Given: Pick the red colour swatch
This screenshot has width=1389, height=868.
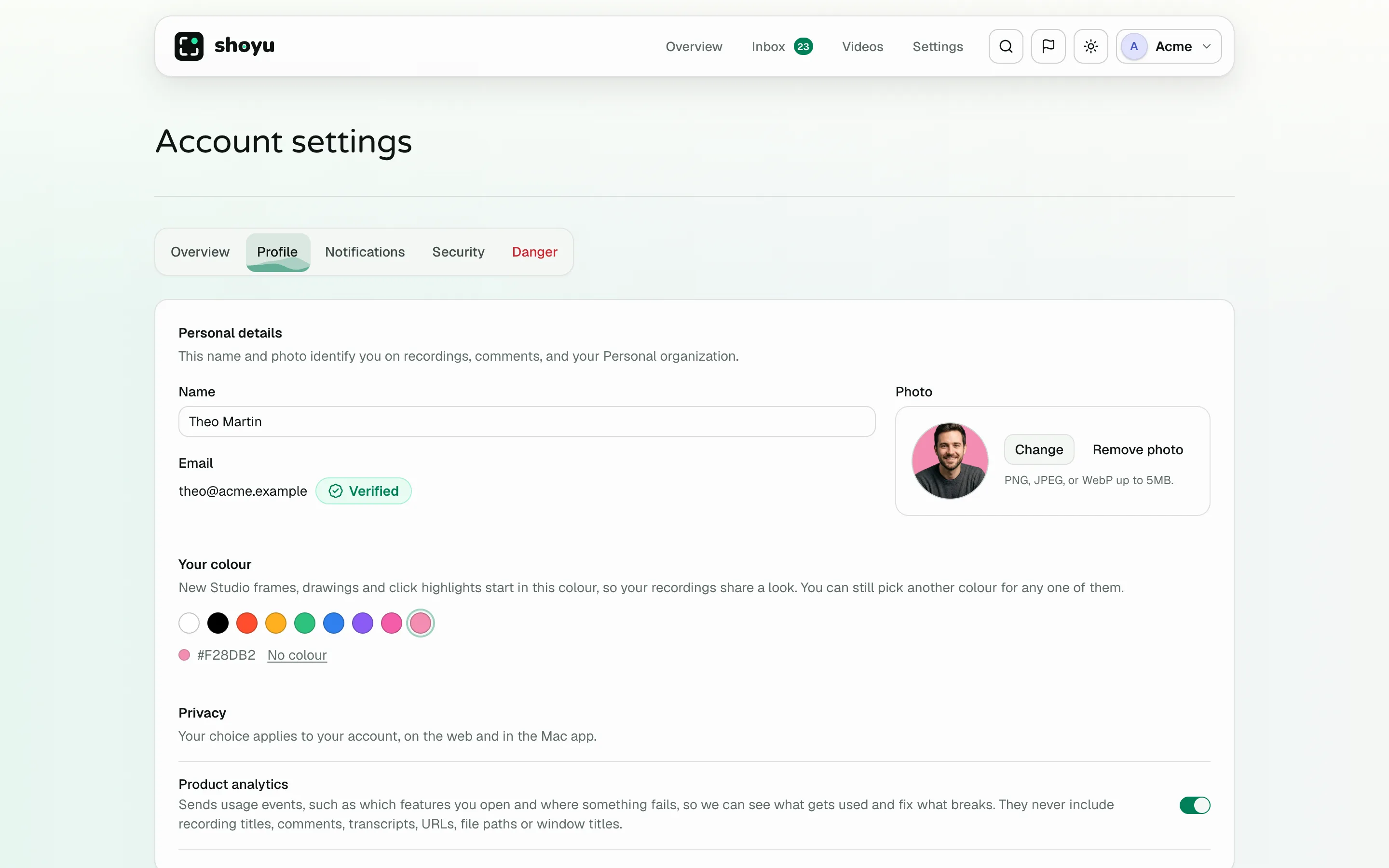Looking at the screenshot, I should (x=247, y=623).
